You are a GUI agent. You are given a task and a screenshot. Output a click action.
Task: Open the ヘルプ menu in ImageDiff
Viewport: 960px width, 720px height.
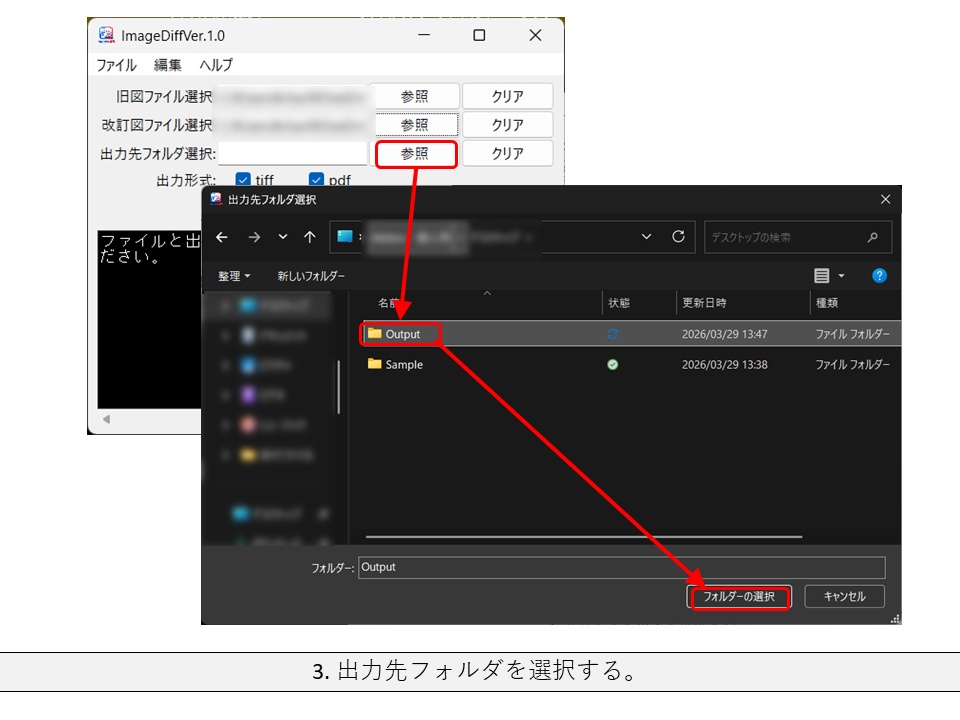217,65
